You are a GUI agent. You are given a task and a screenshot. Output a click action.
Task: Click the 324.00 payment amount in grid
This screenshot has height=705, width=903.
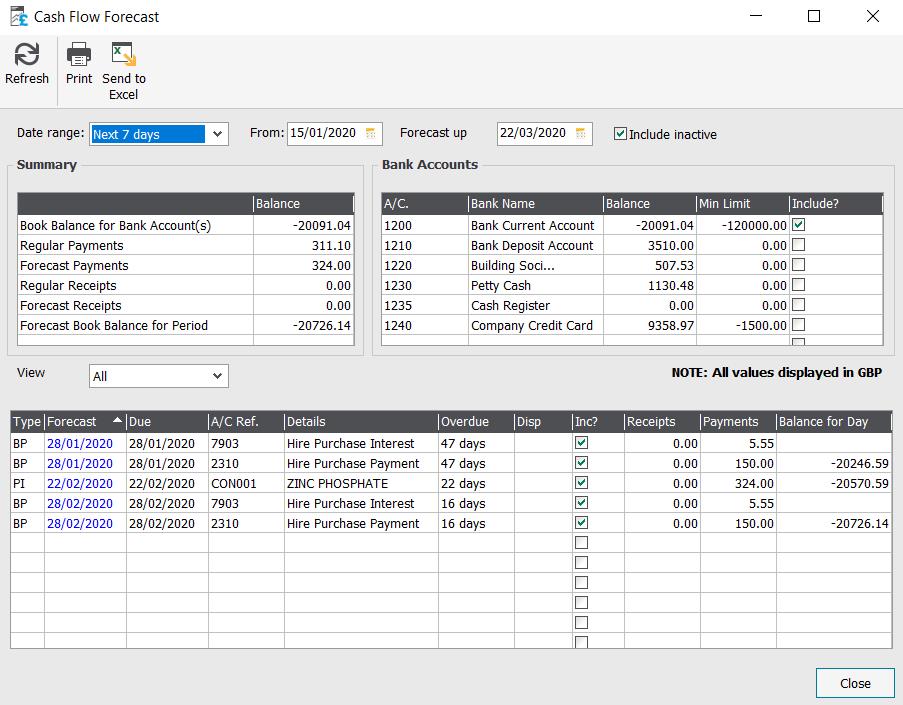[754, 483]
